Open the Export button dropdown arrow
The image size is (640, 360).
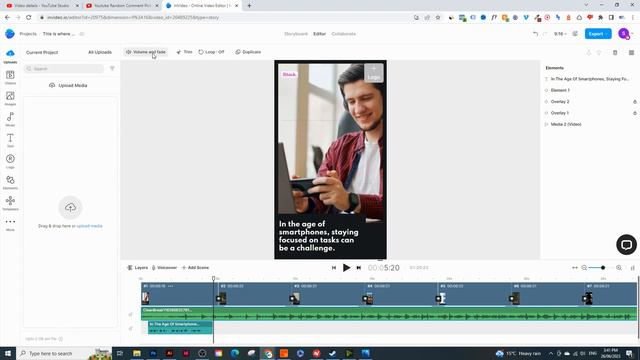[x=608, y=34]
